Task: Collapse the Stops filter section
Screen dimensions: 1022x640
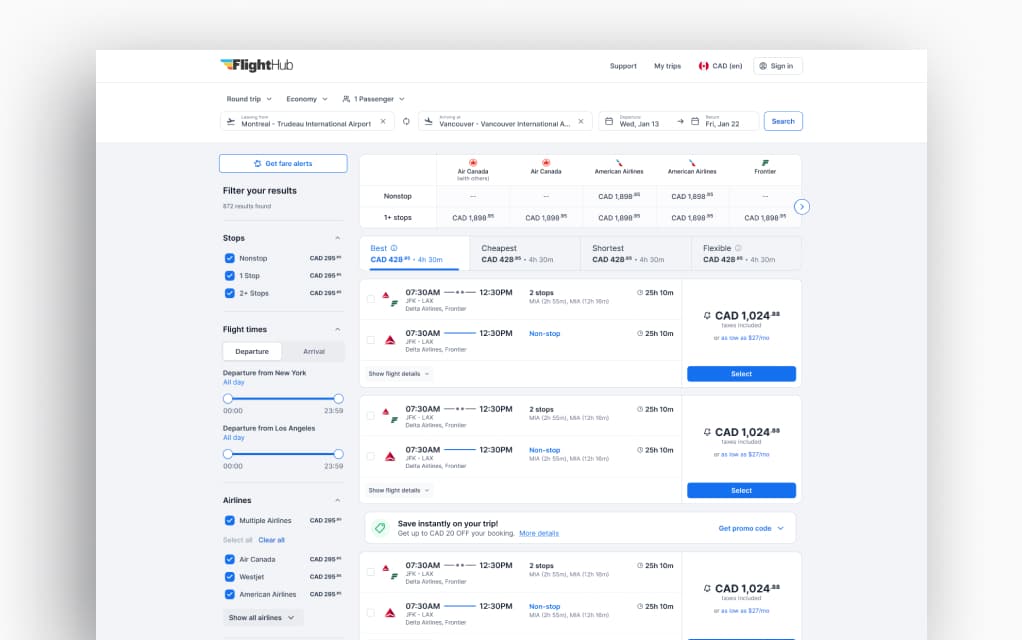Action: coord(338,238)
